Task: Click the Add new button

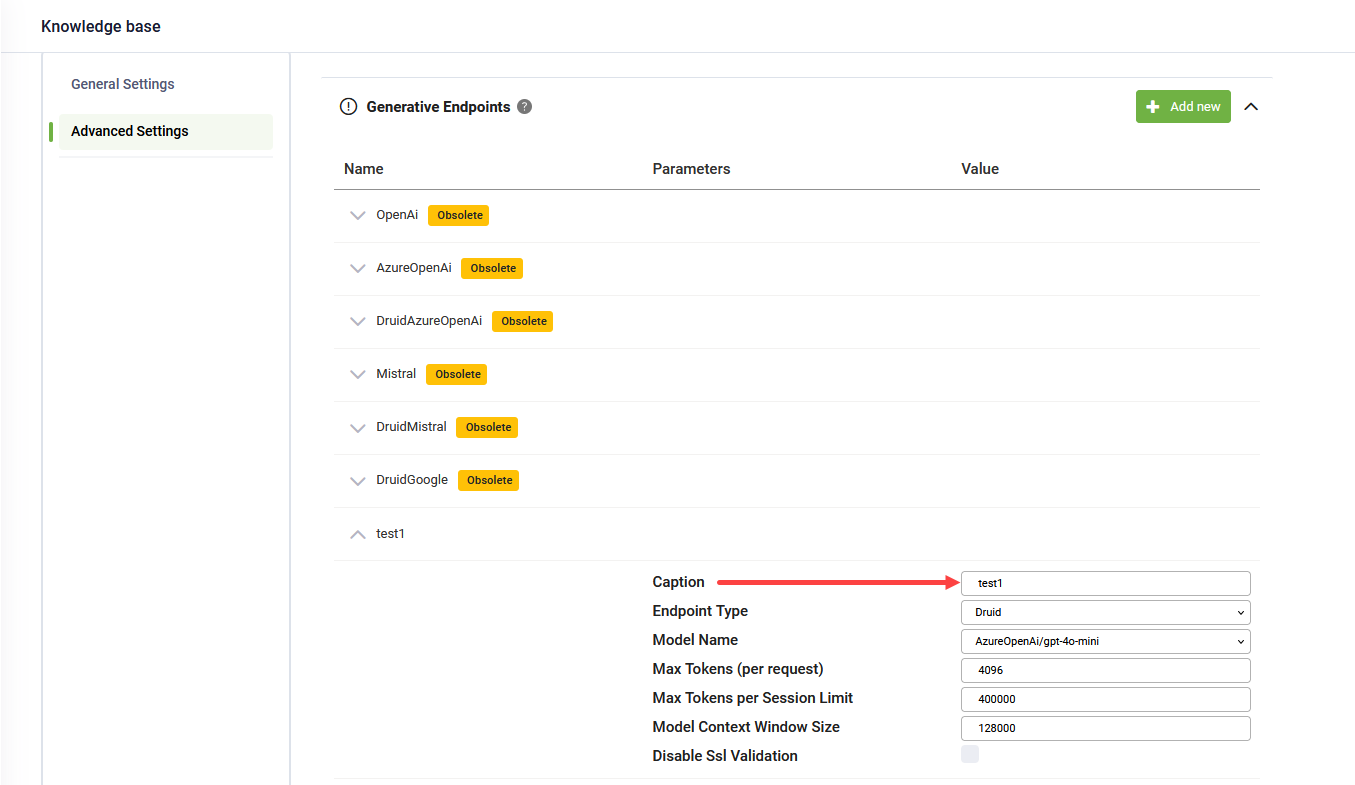Action: click(x=1183, y=107)
